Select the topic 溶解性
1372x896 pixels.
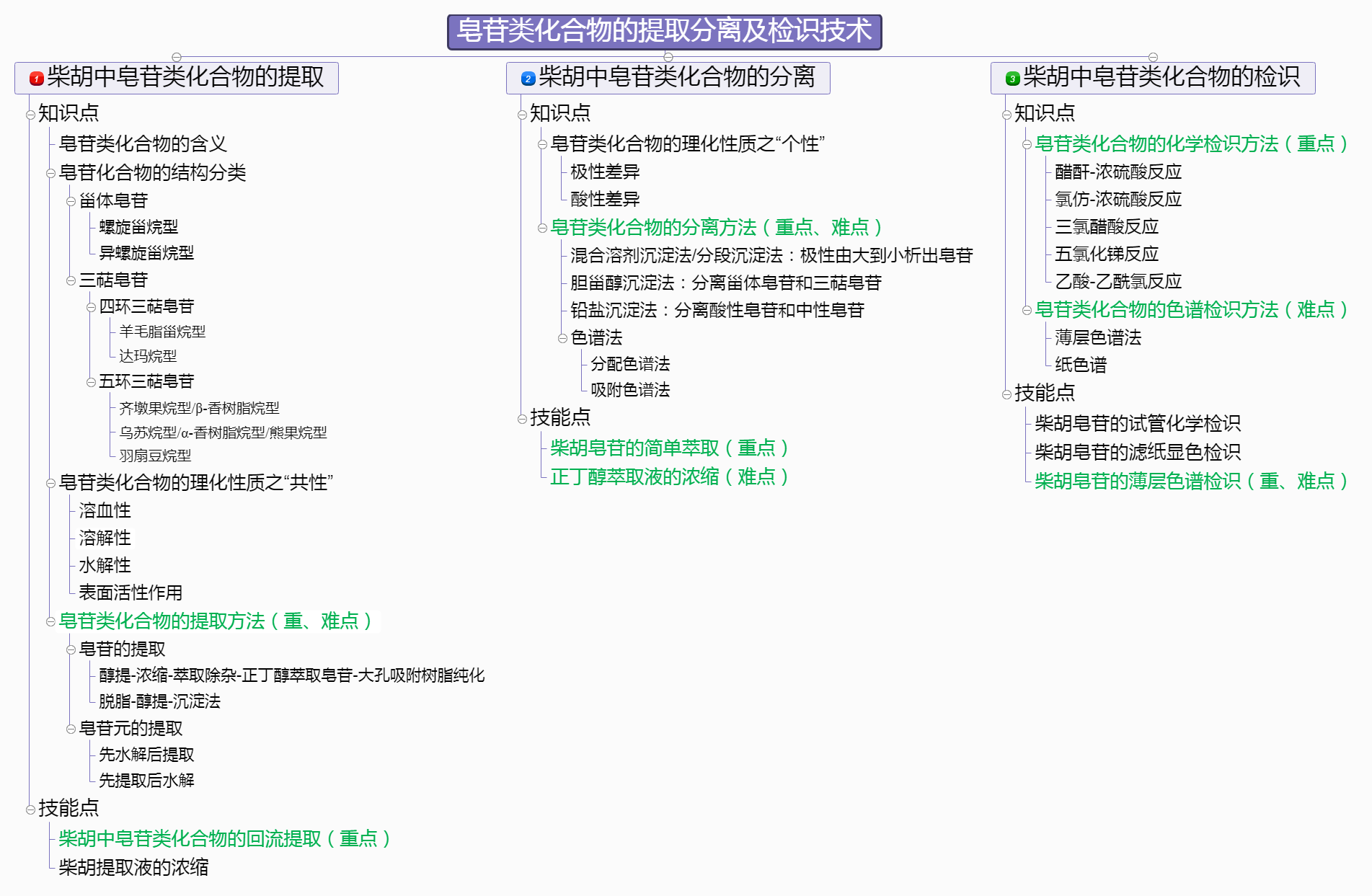pos(105,538)
